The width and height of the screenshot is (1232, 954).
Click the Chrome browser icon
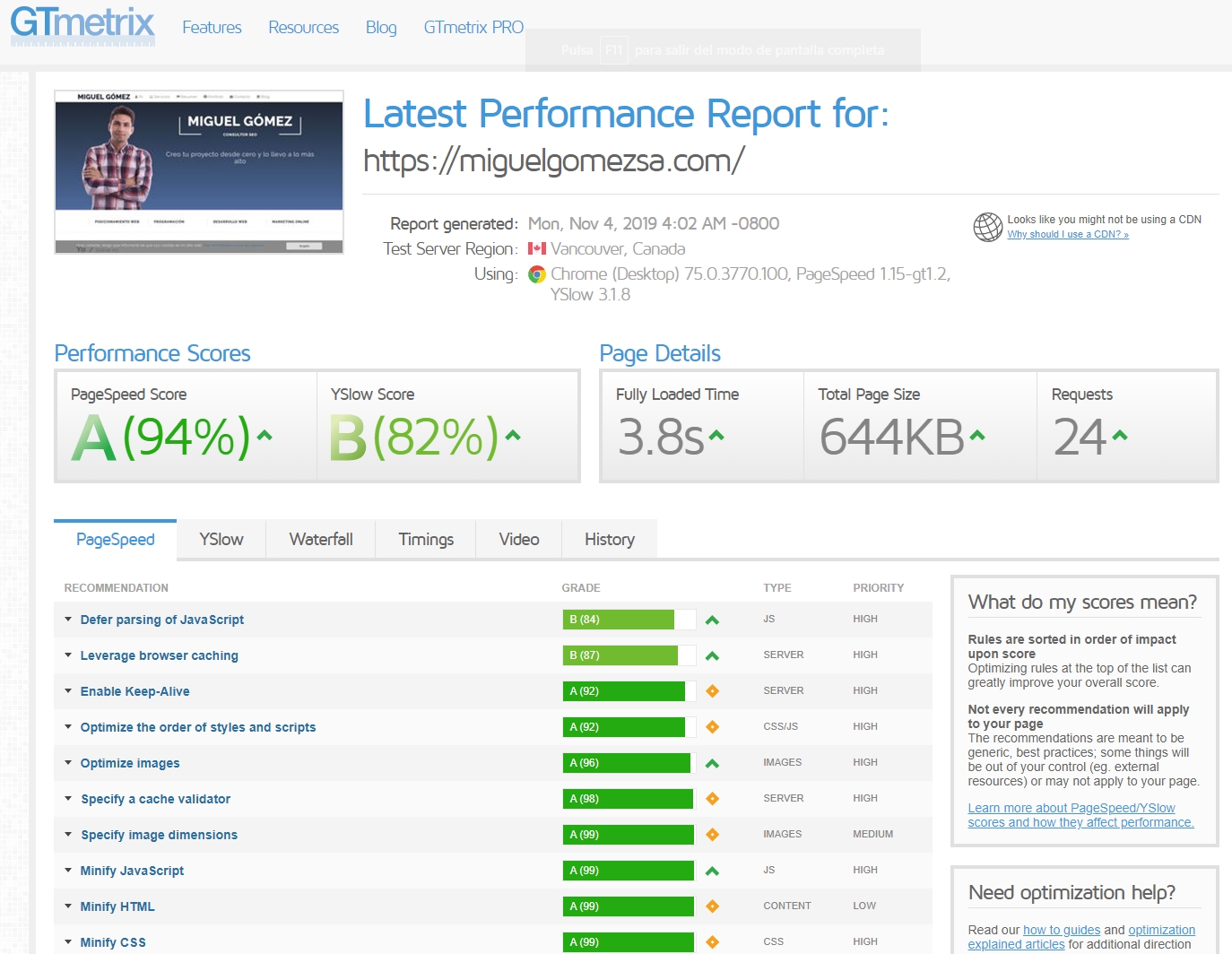537,274
